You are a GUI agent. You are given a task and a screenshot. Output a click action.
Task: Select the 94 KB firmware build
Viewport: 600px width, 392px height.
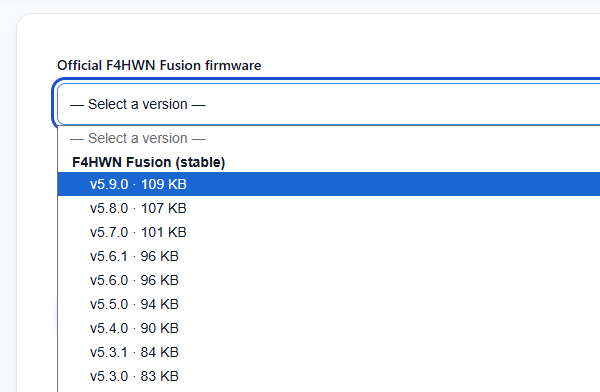point(329,304)
